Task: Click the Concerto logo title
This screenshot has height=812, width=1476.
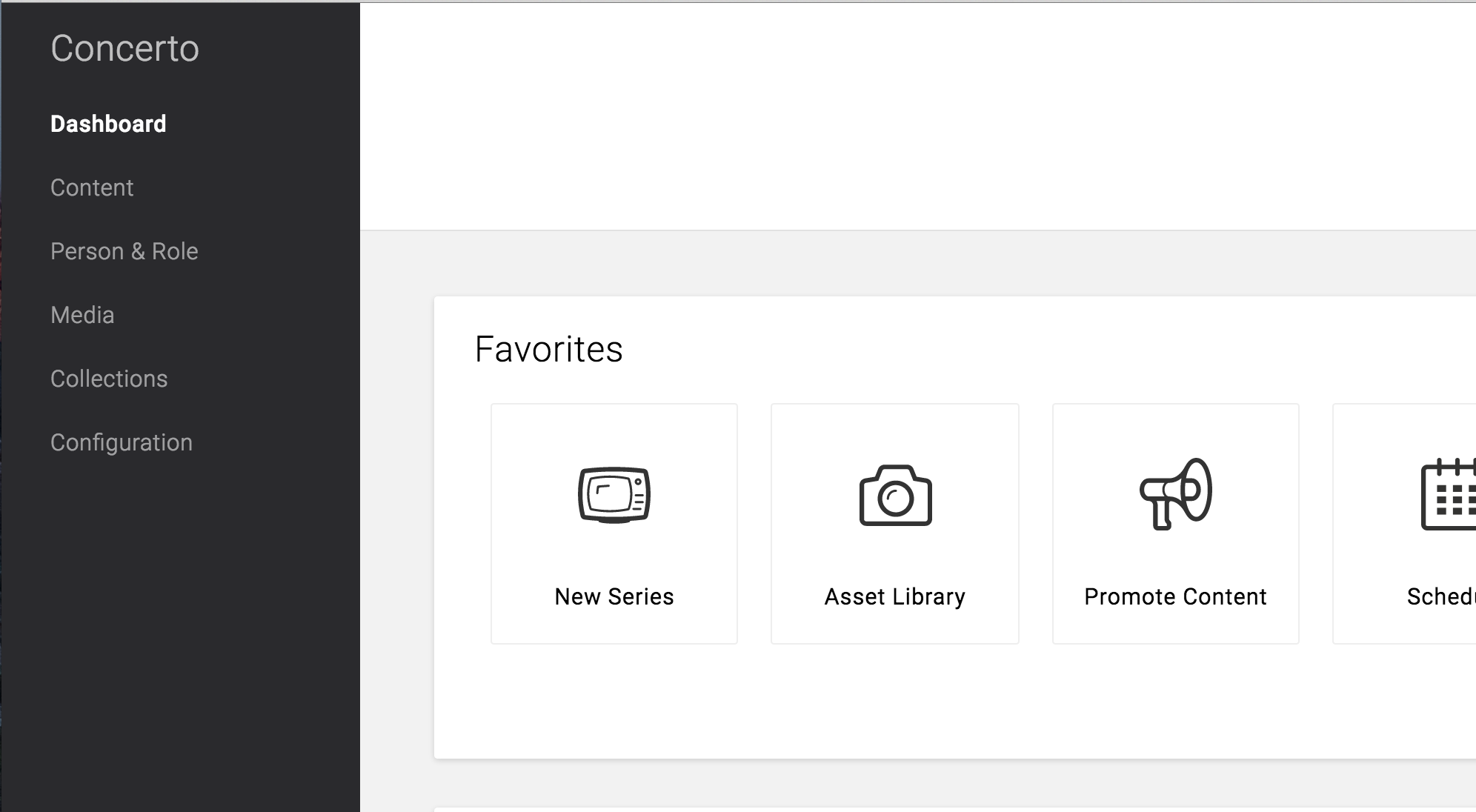Action: [124, 49]
